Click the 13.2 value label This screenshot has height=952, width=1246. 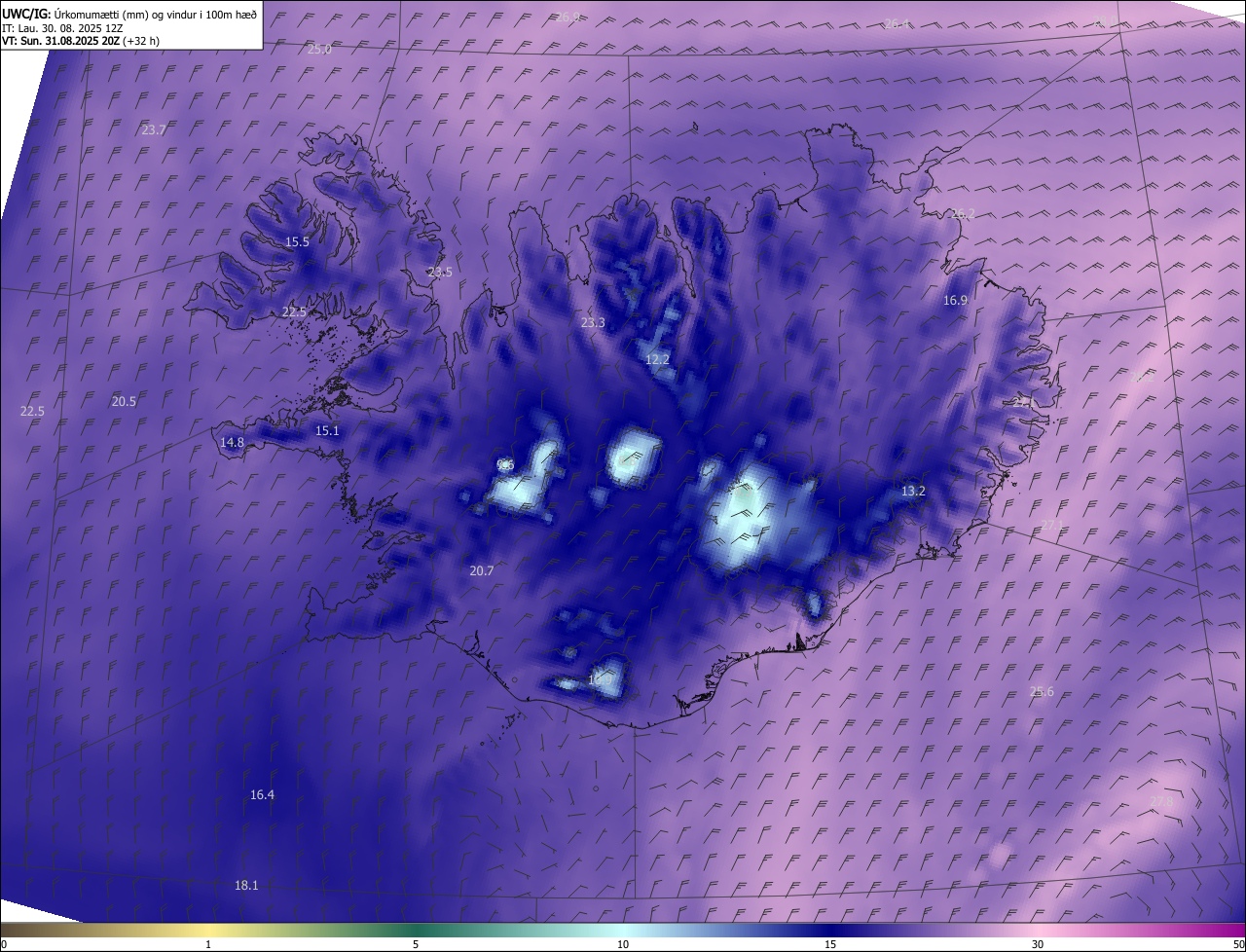point(912,491)
